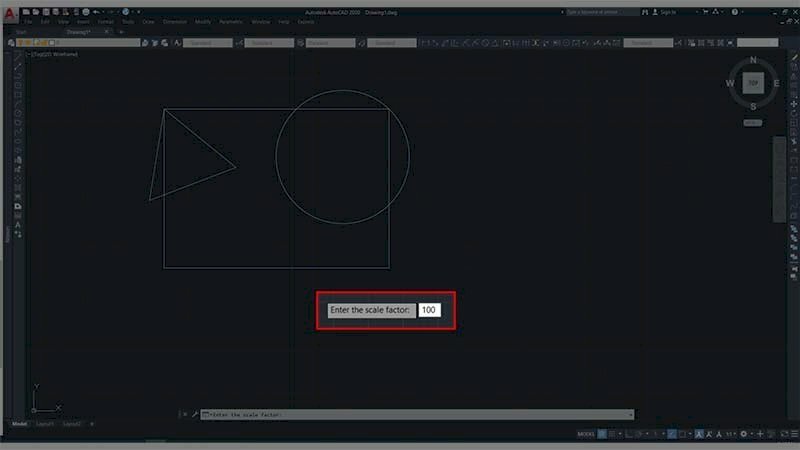Click the TOP face of the ViewCube
The height and width of the screenshot is (450, 800).
(x=752, y=84)
